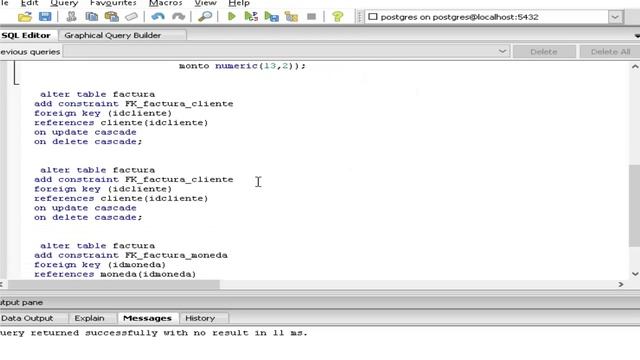Viewport: 640px width, 360px height.
Task: Clear the edit window with the eraser icon
Action: [131, 17]
